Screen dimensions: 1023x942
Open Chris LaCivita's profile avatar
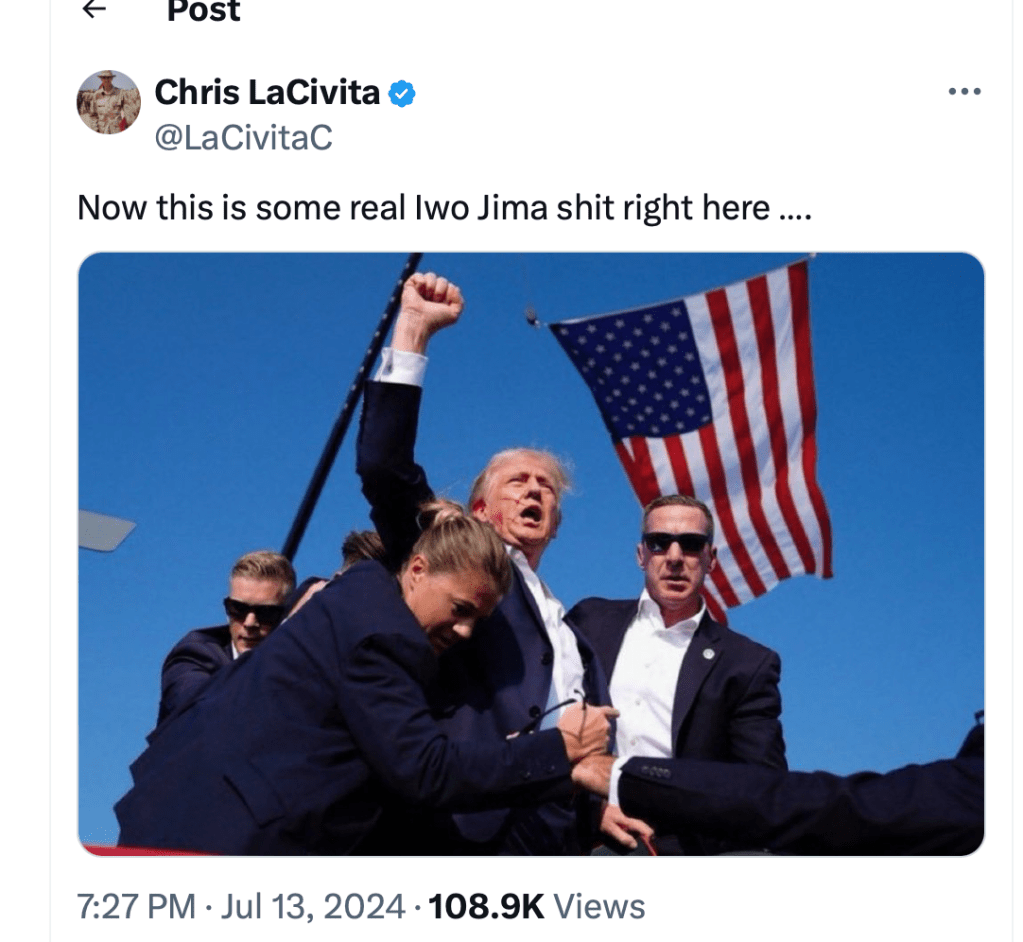[x=109, y=102]
